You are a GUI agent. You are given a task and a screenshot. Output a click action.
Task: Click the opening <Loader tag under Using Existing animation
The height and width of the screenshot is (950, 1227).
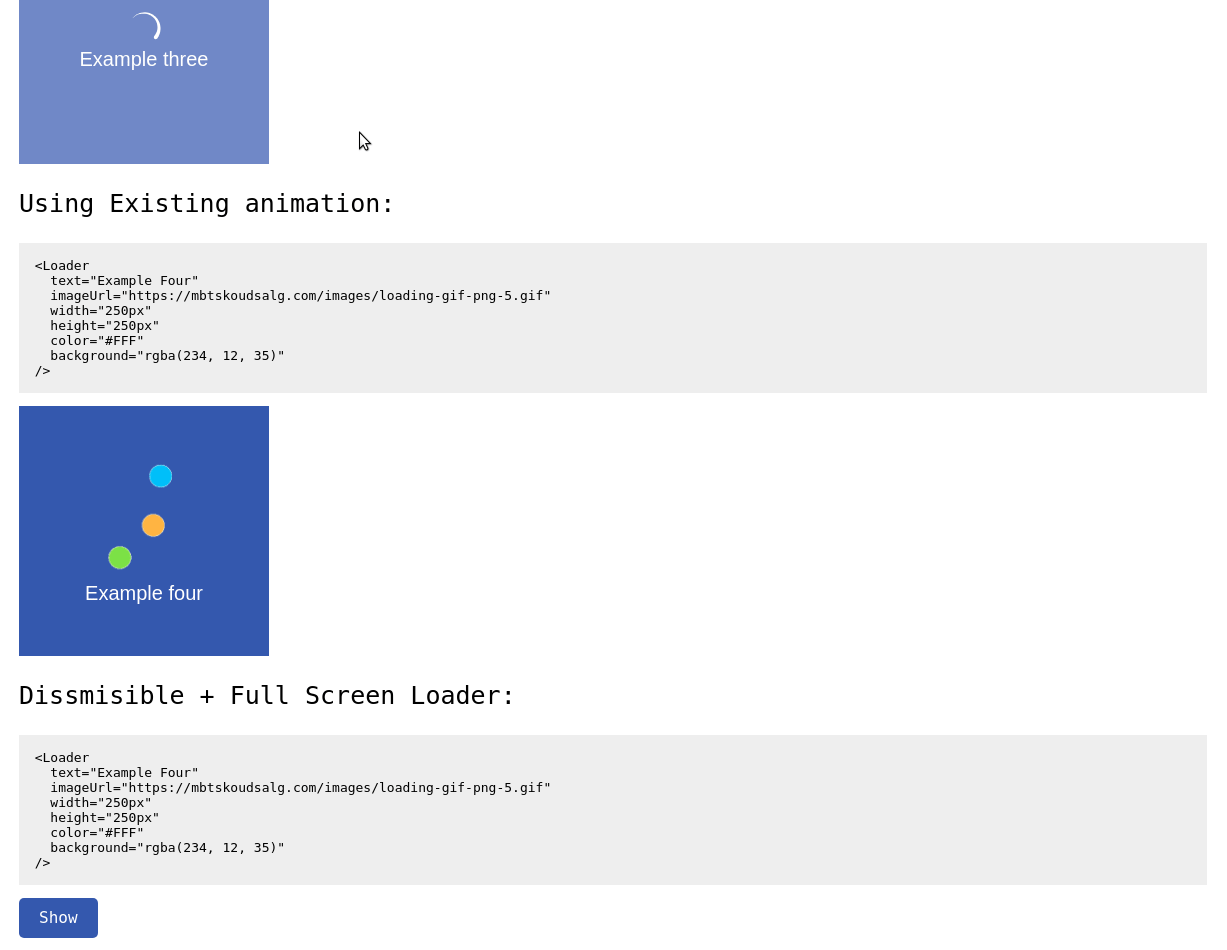point(62,266)
